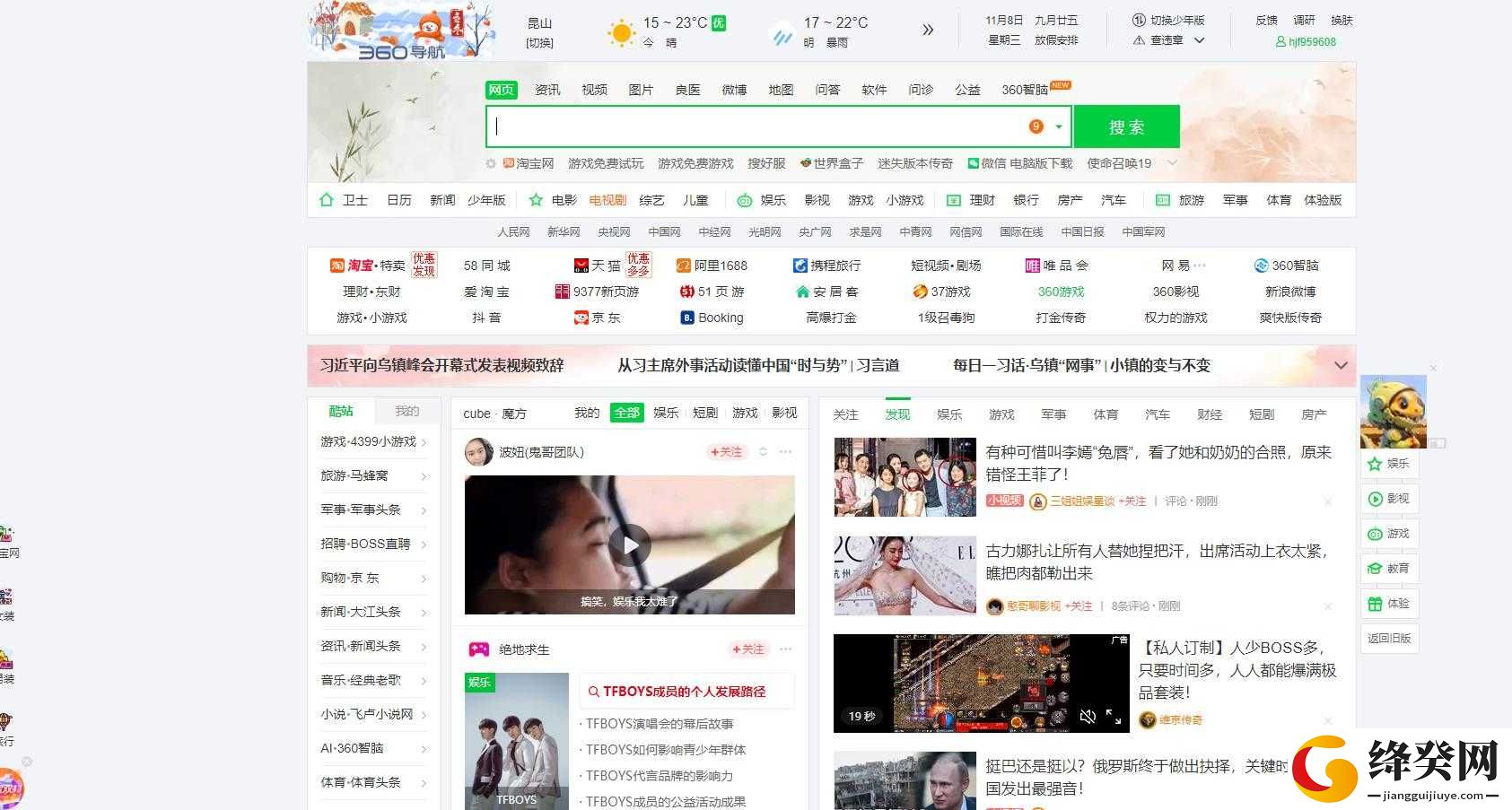
Task: Open 携程旅行 site link
Action: [x=826, y=266]
